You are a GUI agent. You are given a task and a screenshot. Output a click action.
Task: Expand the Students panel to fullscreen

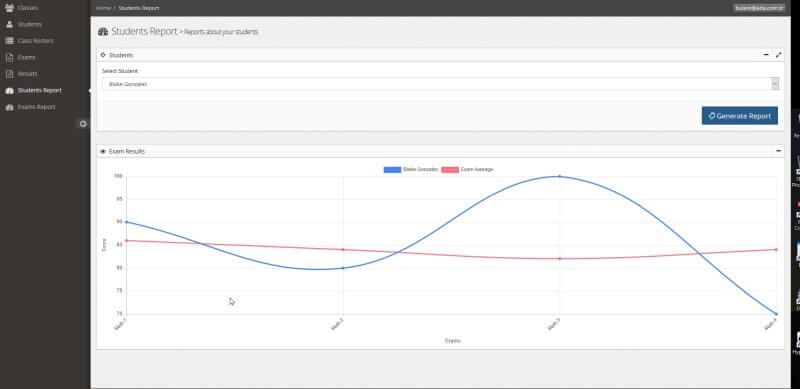[778, 55]
